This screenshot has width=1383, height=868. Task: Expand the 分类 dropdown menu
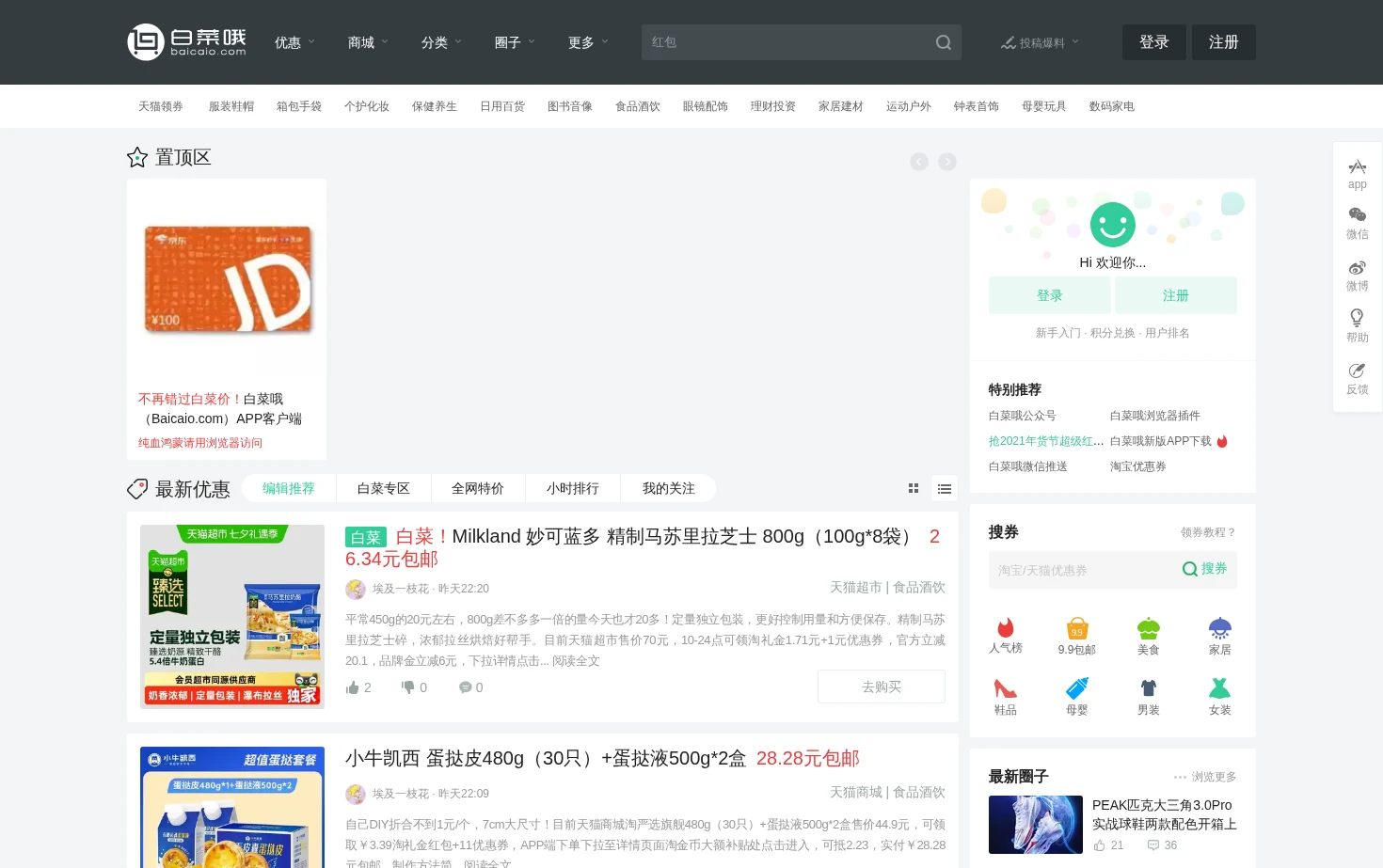click(x=441, y=42)
